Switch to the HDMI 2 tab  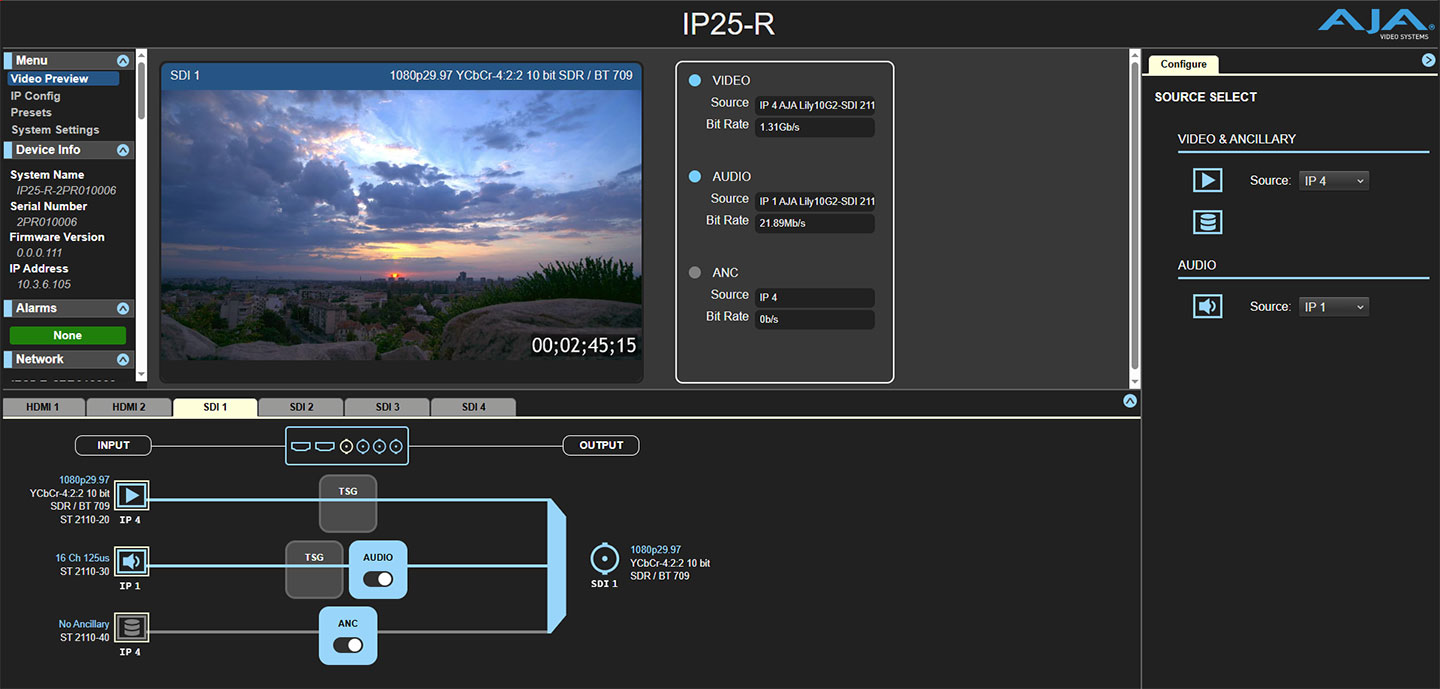click(129, 407)
